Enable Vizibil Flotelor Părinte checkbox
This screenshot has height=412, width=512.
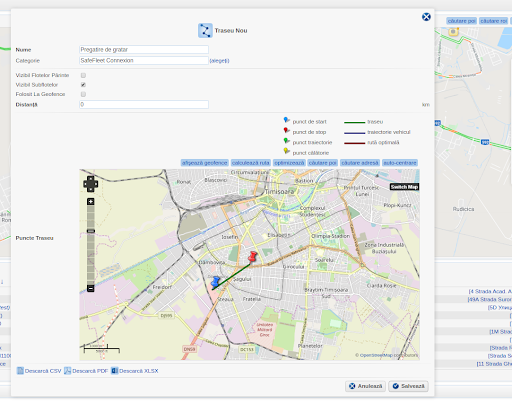(x=83, y=75)
